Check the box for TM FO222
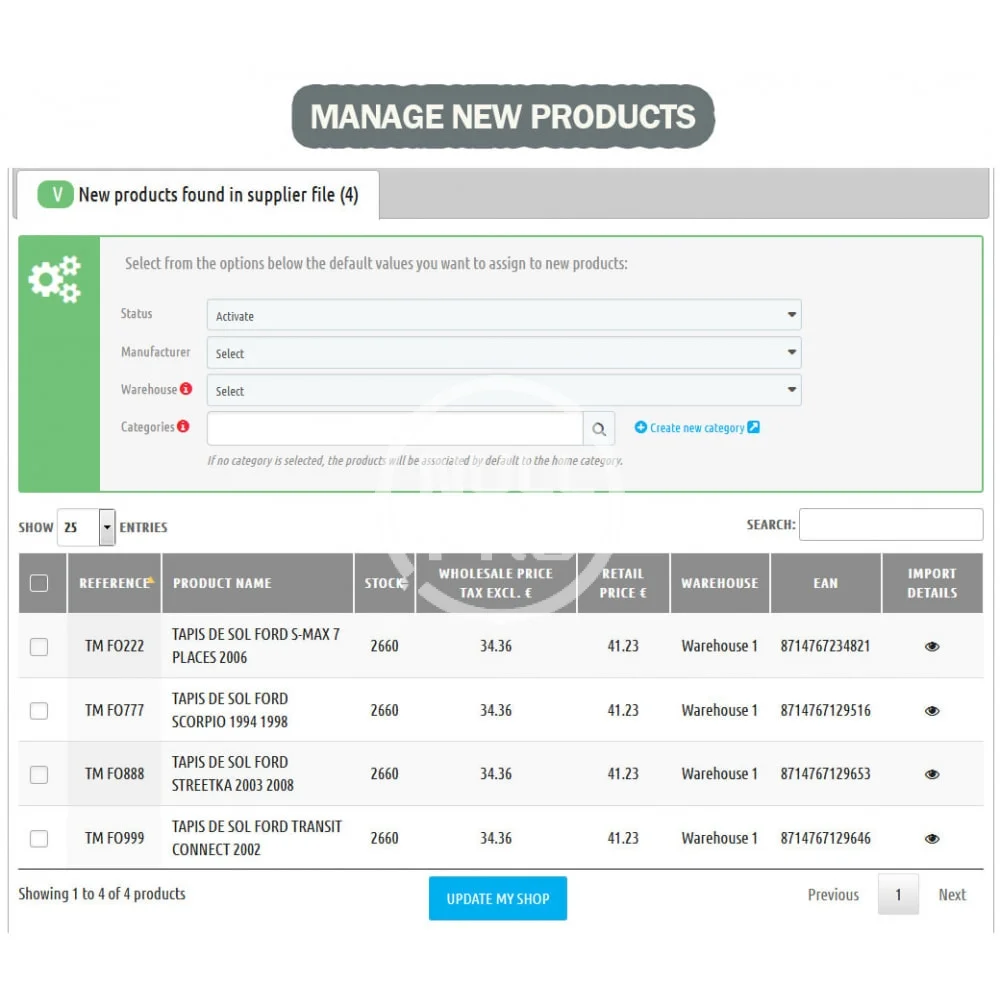The width and height of the screenshot is (1000, 1000). 39,647
